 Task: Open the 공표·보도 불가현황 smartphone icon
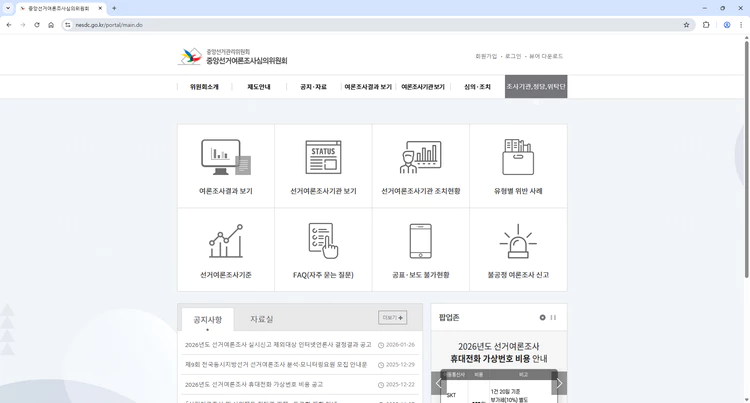coord(420,241)
